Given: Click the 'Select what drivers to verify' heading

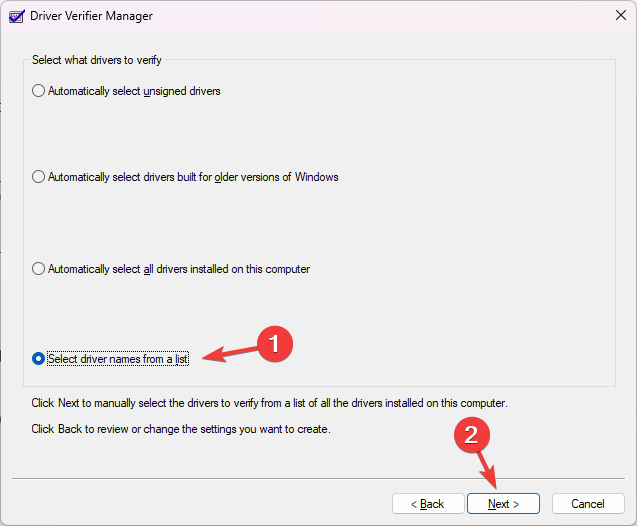Looking at the screenshot, I should [97, 60].
